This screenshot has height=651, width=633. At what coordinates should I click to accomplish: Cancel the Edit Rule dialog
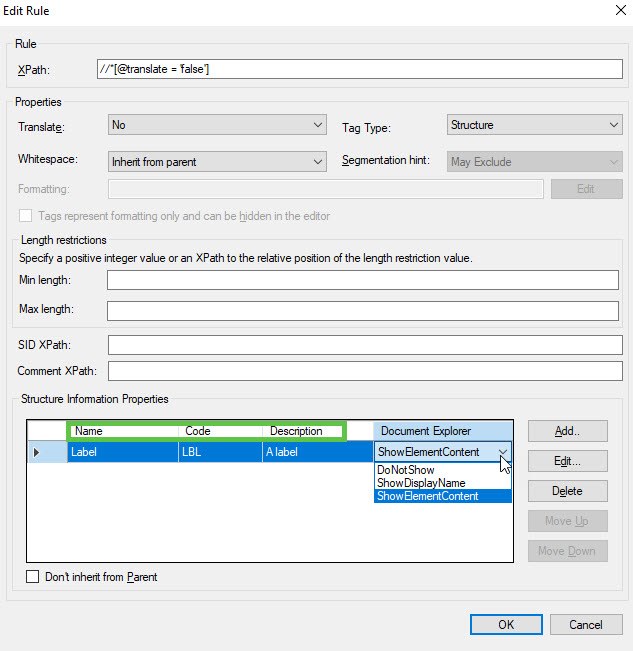[x=586, y=624]
